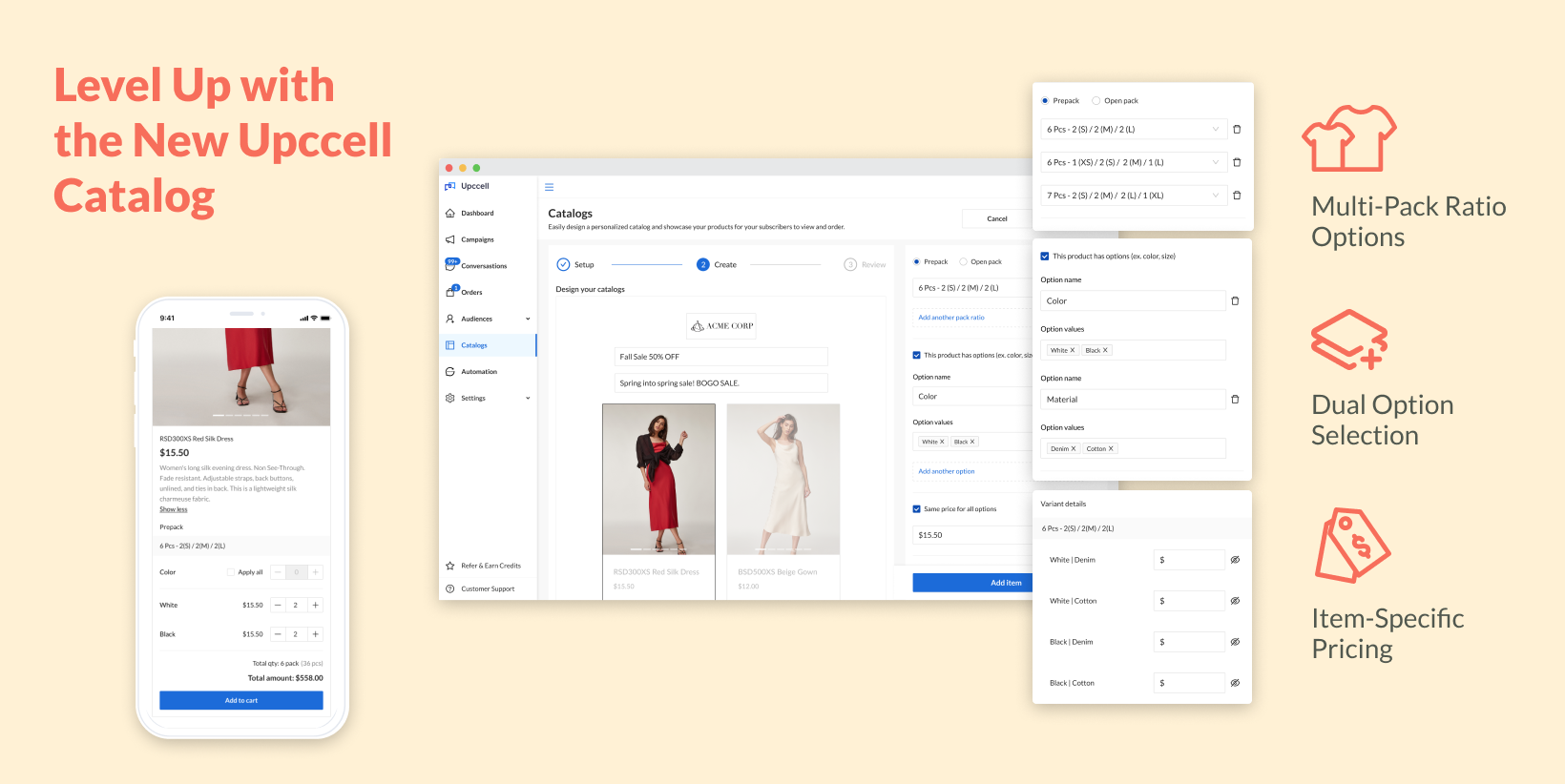The width and height of the screenshot is (1565, 784).
Task: Delete the 7 Pcs pack ratio row
Action: [x=1237, y=196]
